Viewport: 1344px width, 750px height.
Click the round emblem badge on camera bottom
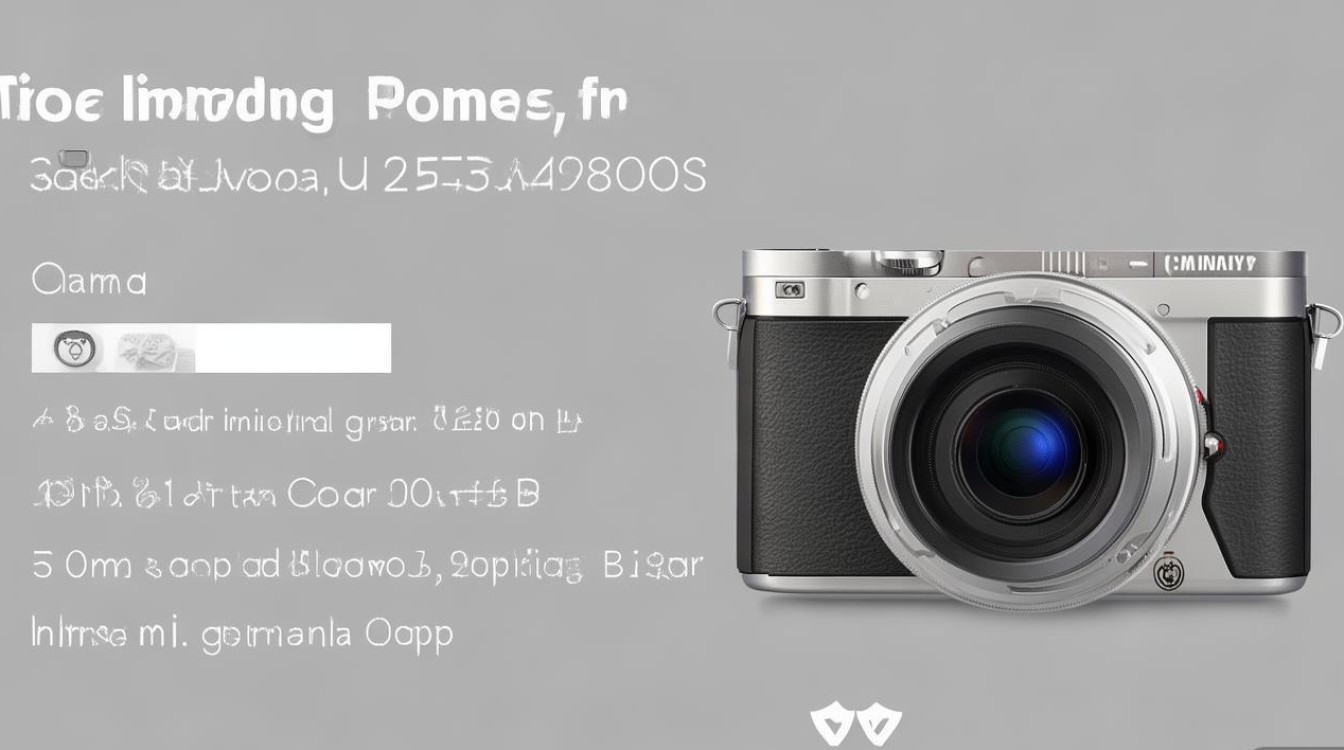pos(1168,574)
